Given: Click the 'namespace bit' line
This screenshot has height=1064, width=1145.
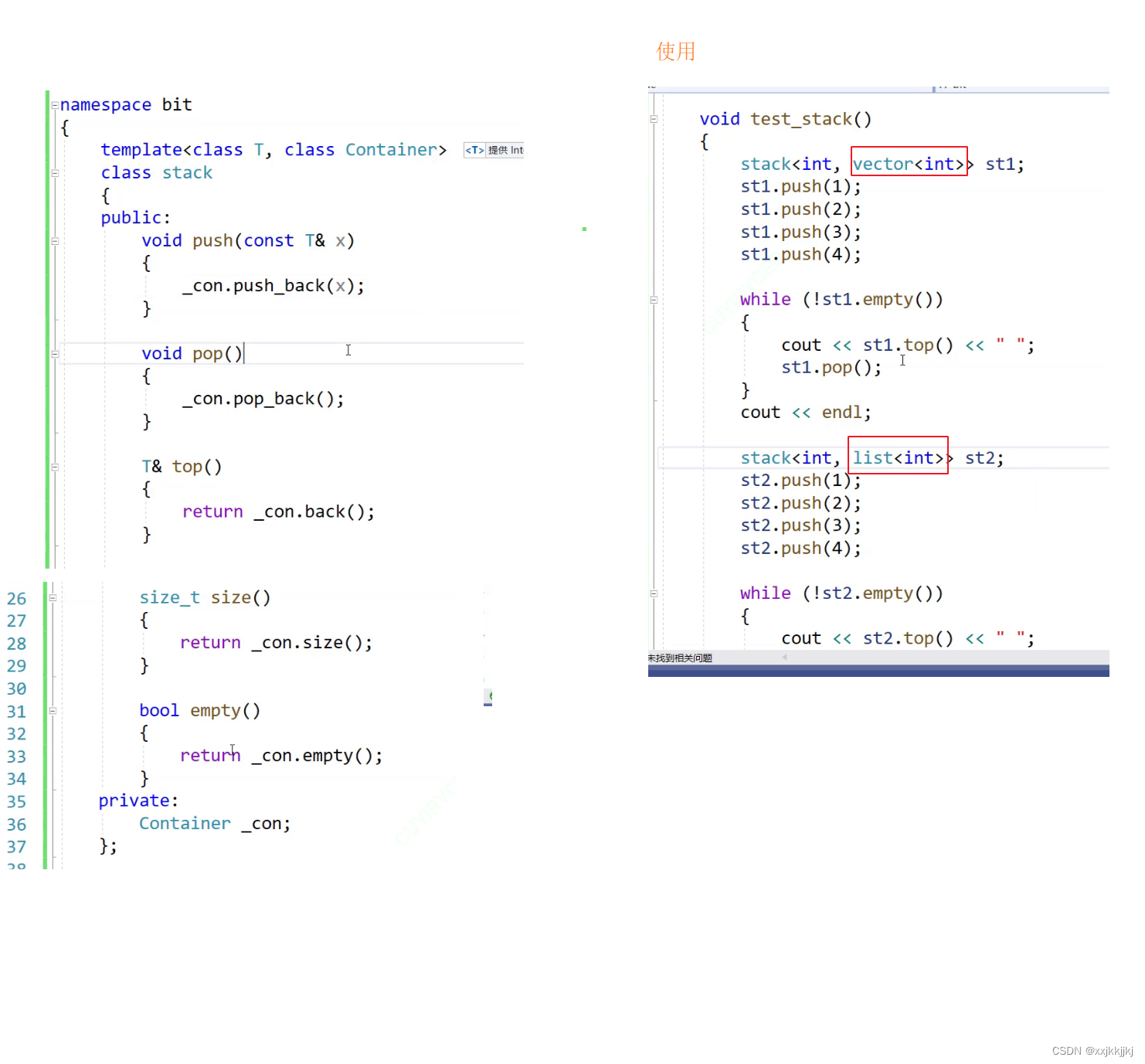Looking at the screenshot, I should click(126, 105).
